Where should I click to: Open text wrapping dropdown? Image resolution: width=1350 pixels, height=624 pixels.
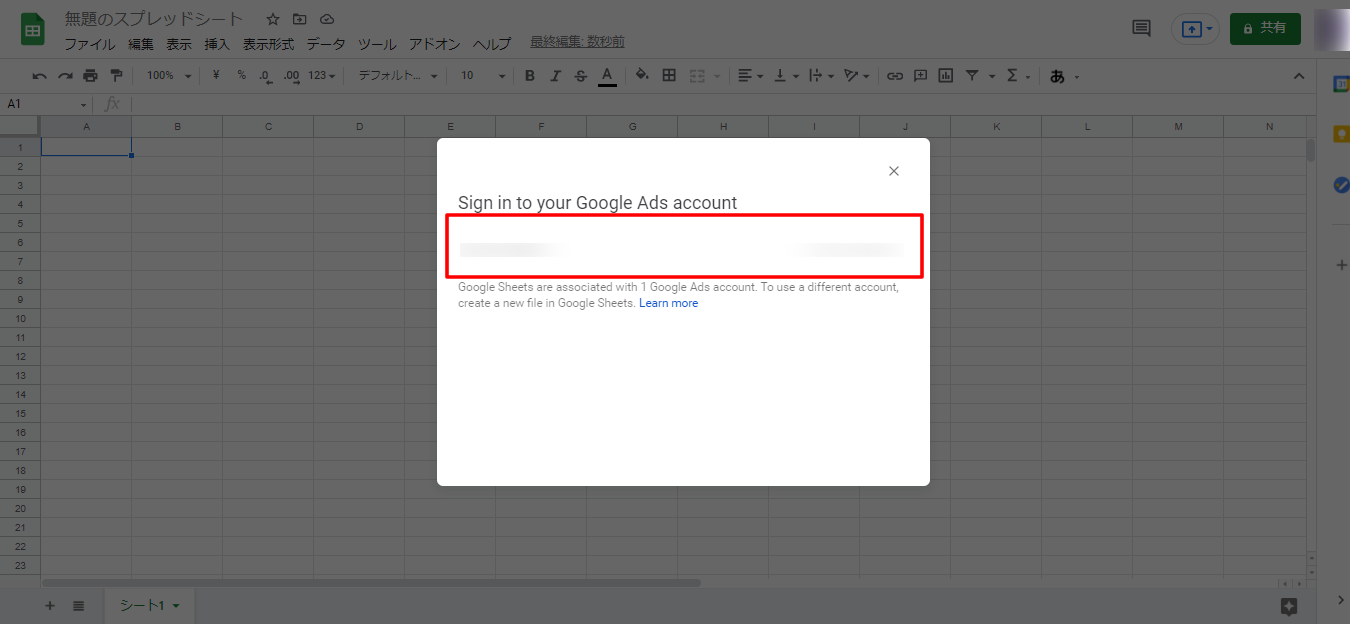click(820, 75)
